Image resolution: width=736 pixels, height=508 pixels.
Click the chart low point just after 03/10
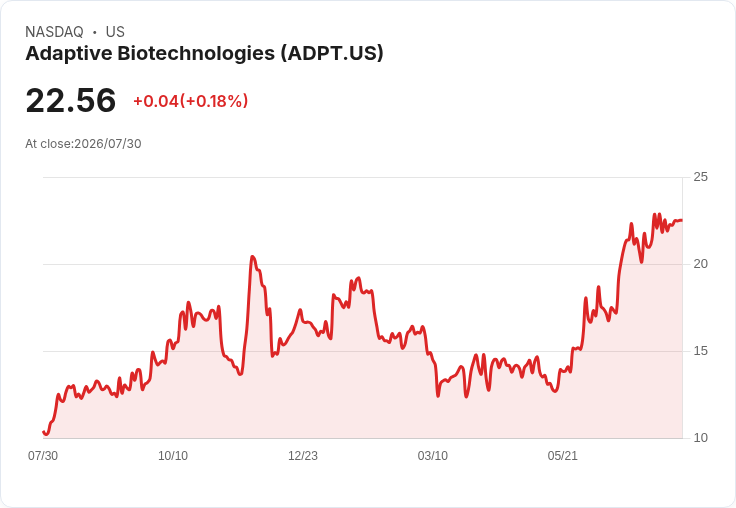(438, 396)
